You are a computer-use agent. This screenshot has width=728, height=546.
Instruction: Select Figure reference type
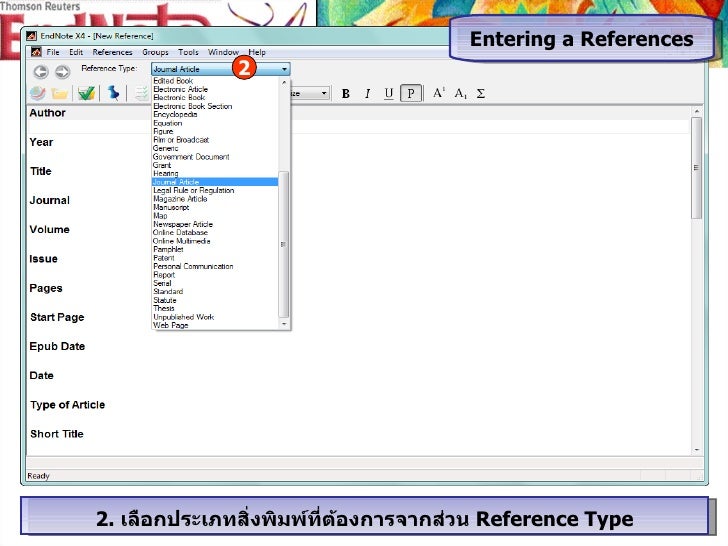coord(163,131)
